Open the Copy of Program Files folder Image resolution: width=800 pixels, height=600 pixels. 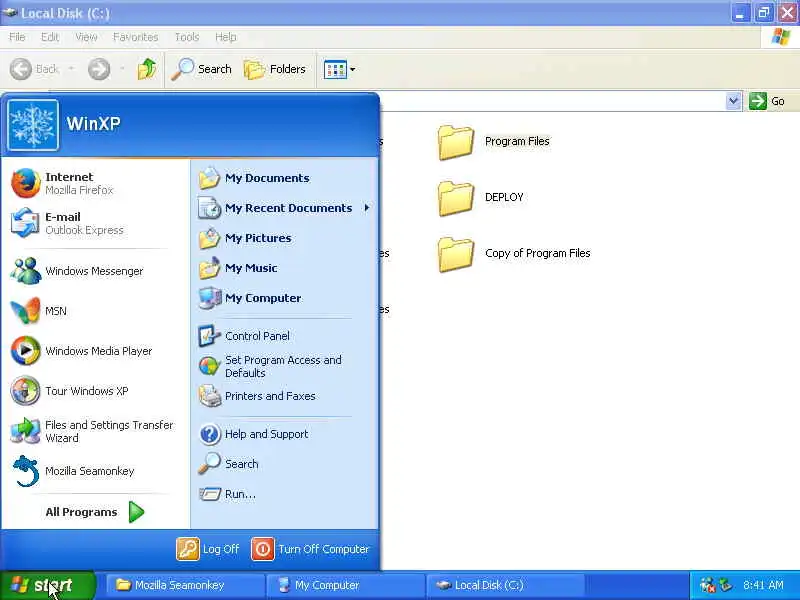(514, 254)
